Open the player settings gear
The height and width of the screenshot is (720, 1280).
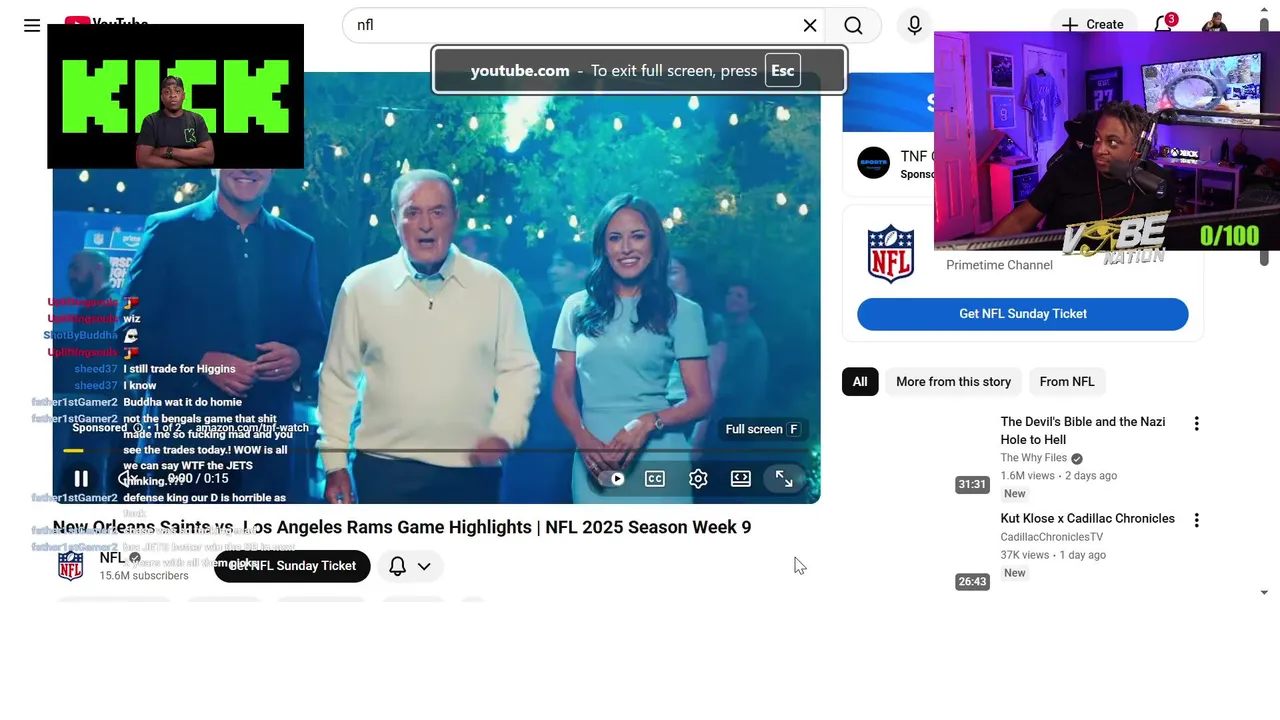coord(698,479)
